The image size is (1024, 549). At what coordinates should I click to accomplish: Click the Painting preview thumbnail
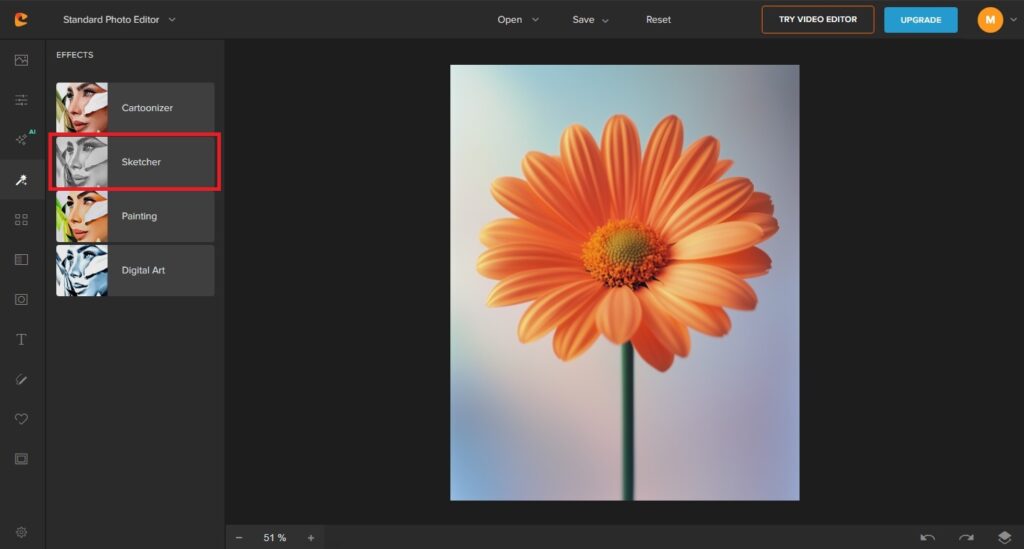coord(82,216)
